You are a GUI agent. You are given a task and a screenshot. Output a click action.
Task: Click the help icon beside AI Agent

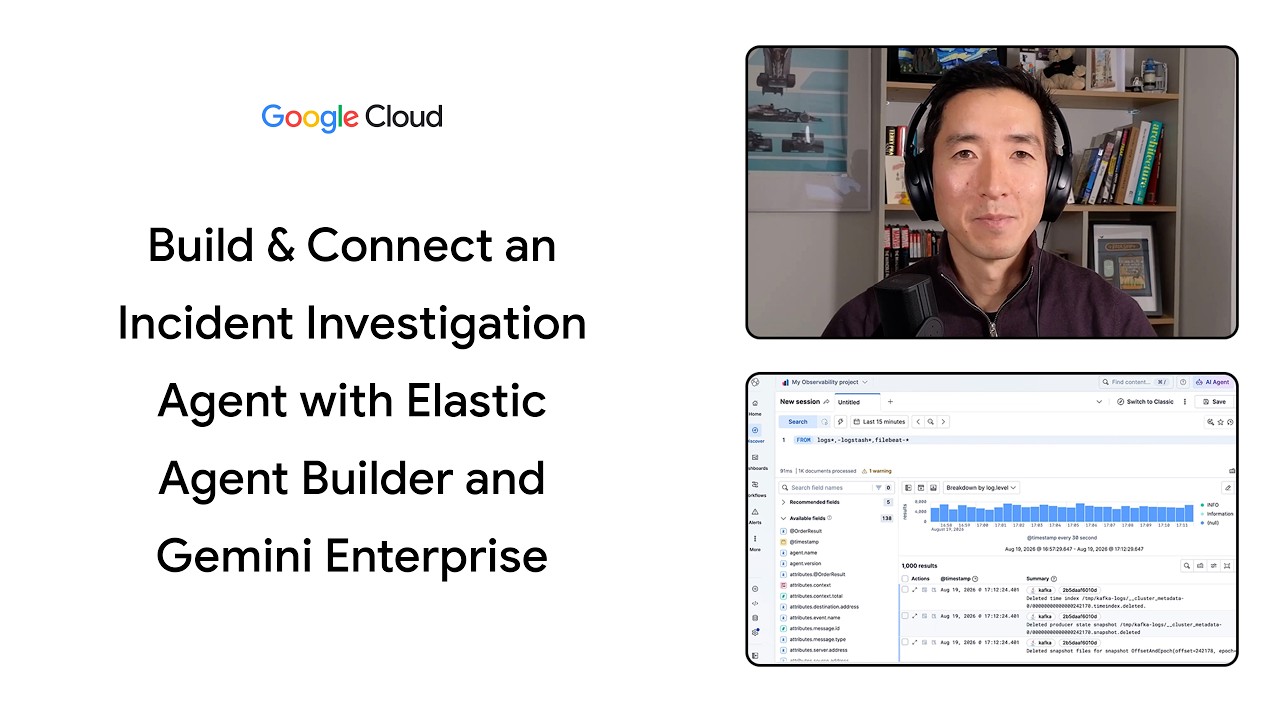click(x=1183, y=382)
